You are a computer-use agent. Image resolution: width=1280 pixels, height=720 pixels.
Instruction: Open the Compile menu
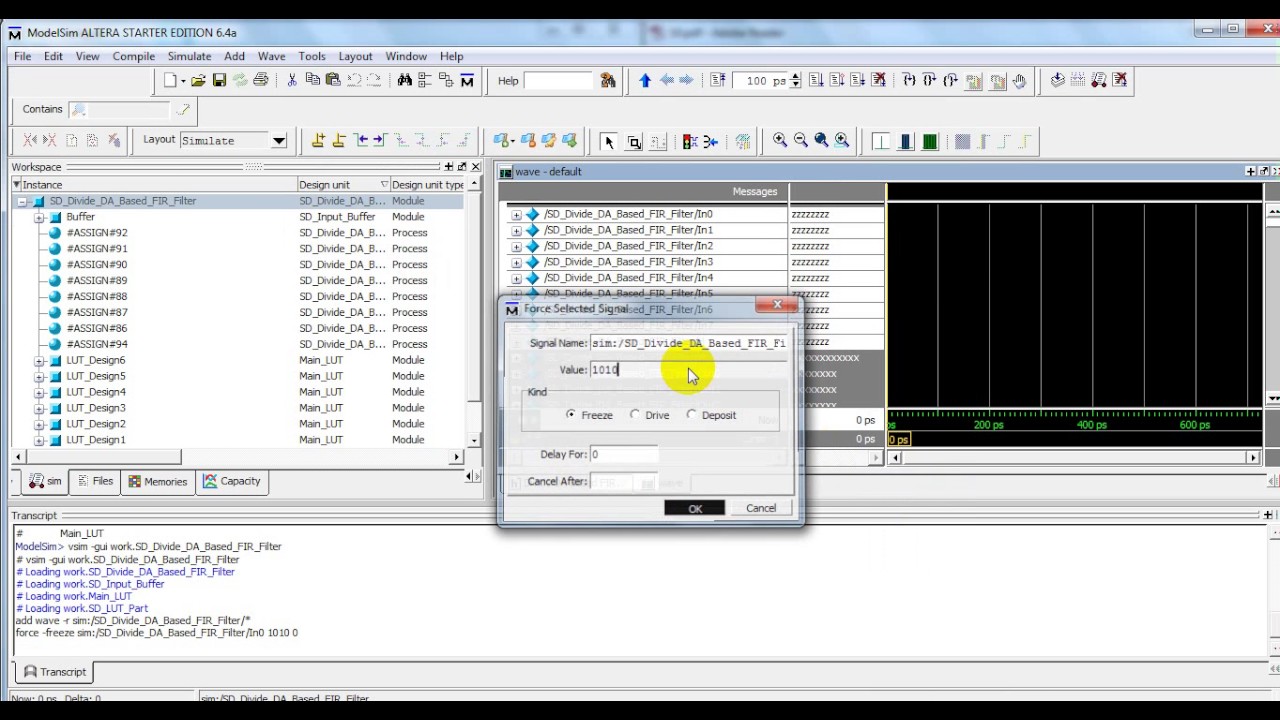click(133, 56)
